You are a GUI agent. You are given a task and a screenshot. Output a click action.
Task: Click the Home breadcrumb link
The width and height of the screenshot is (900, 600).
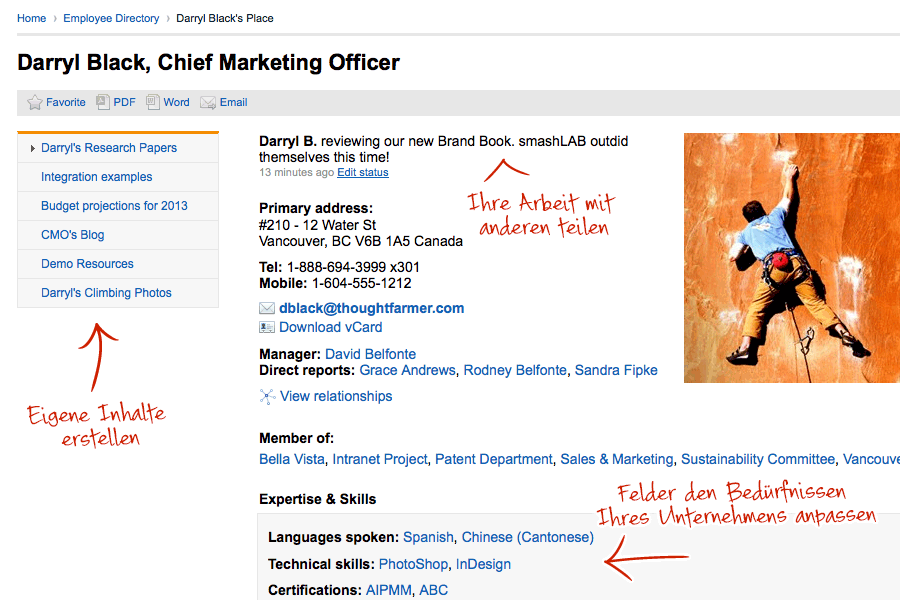click(32, 18)
